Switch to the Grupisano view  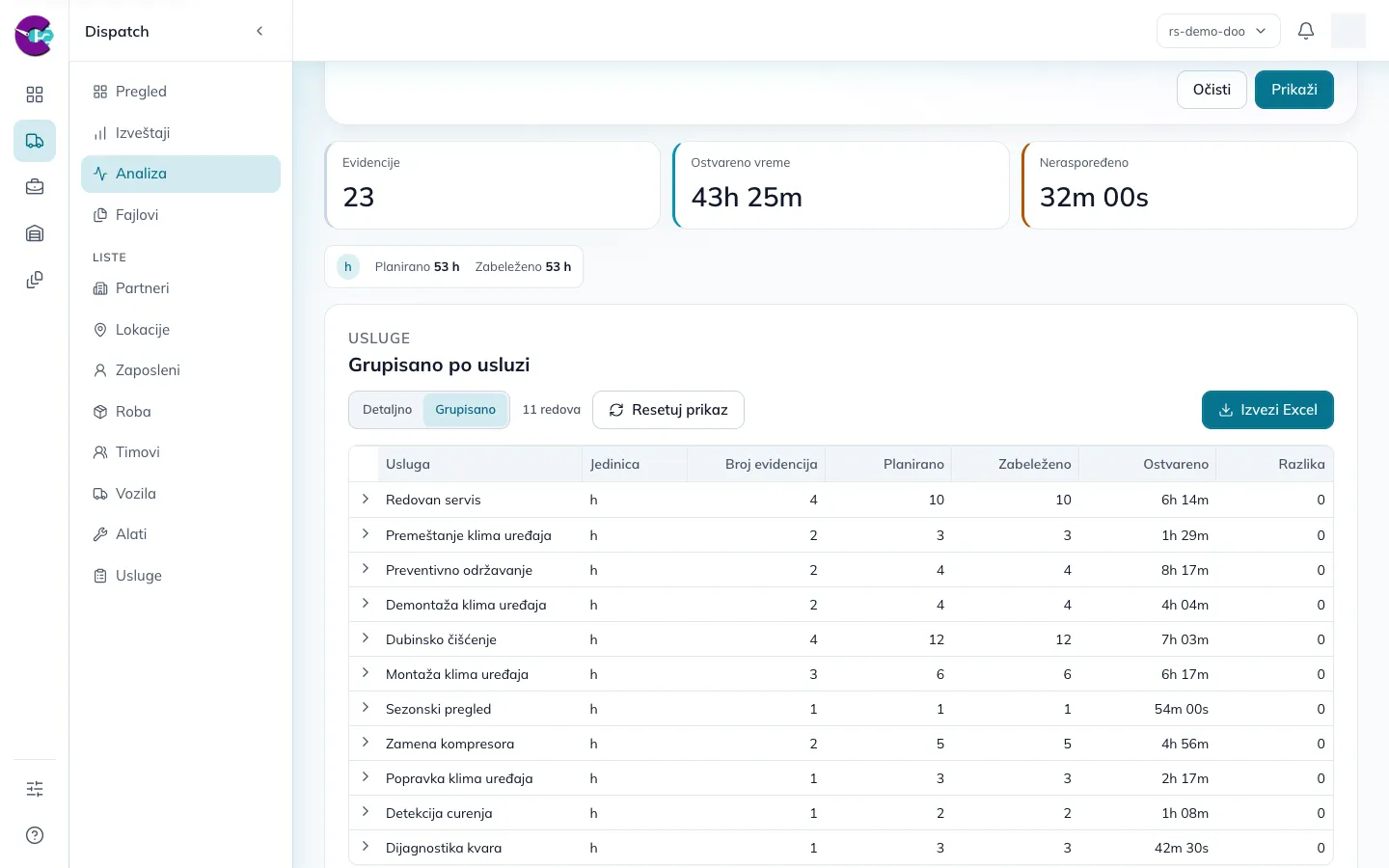coord(465,410)
